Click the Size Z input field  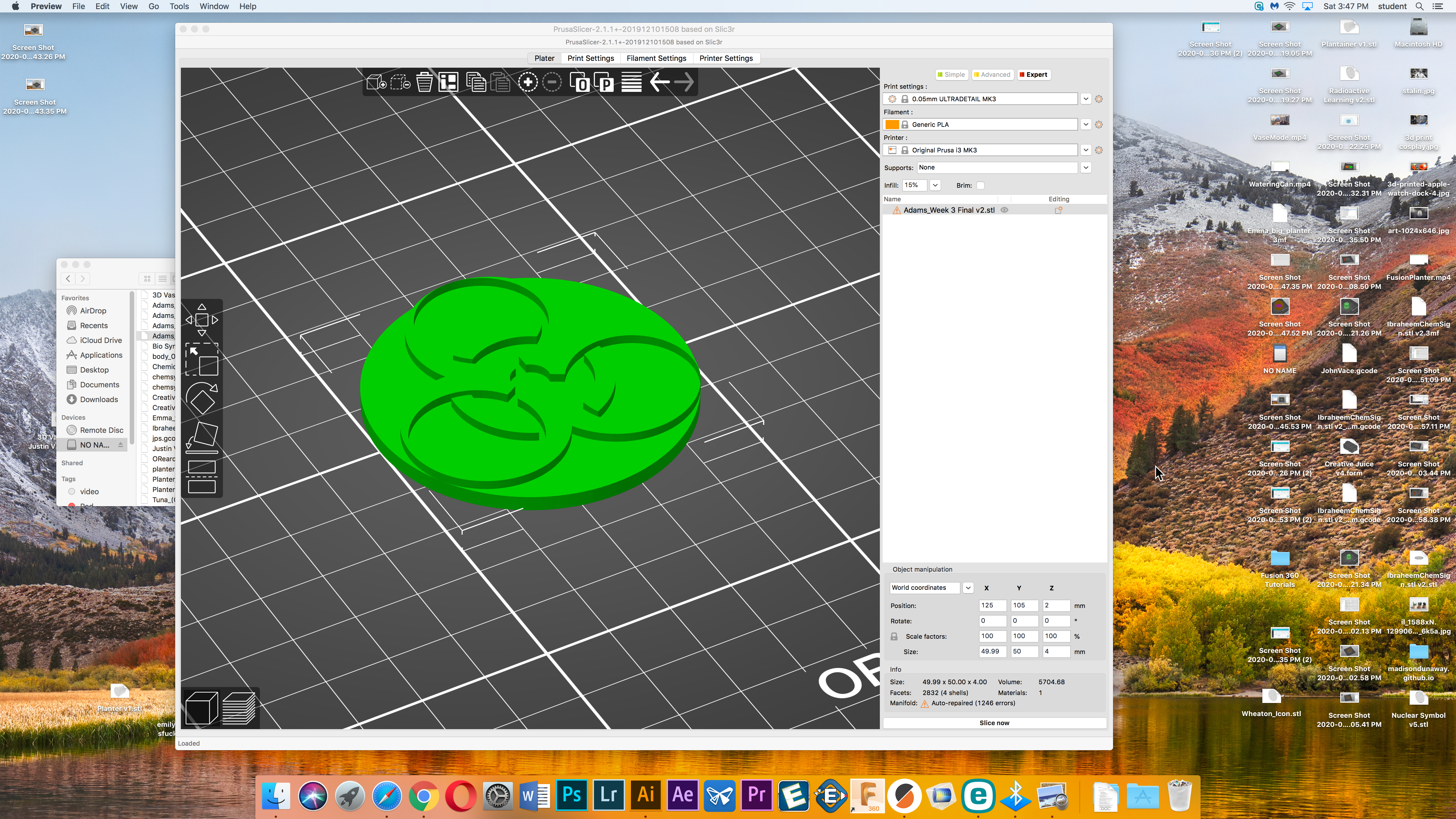coord(1056,652)
